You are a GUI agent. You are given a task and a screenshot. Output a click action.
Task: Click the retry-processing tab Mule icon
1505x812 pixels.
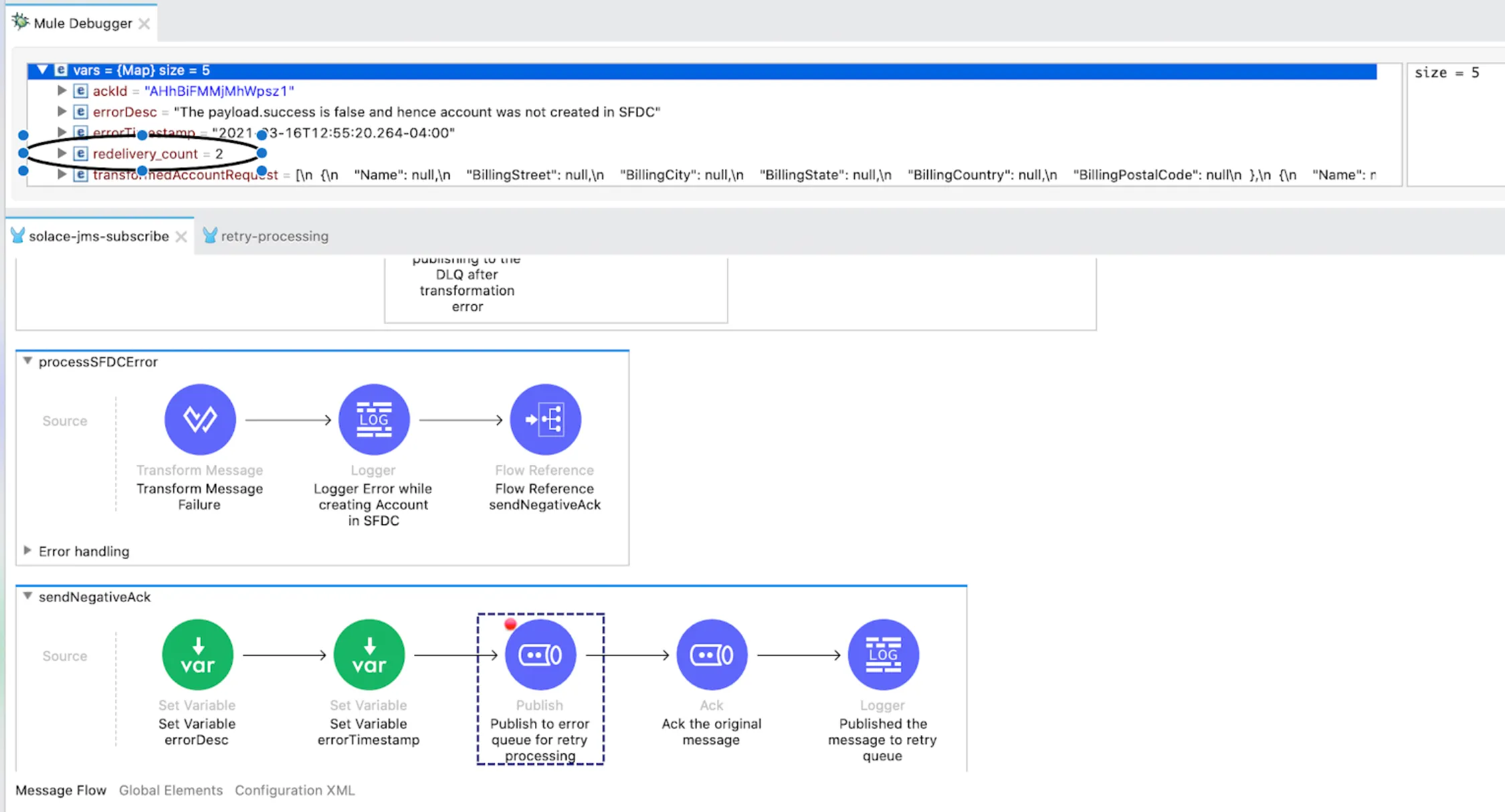[x=210, y=235]
